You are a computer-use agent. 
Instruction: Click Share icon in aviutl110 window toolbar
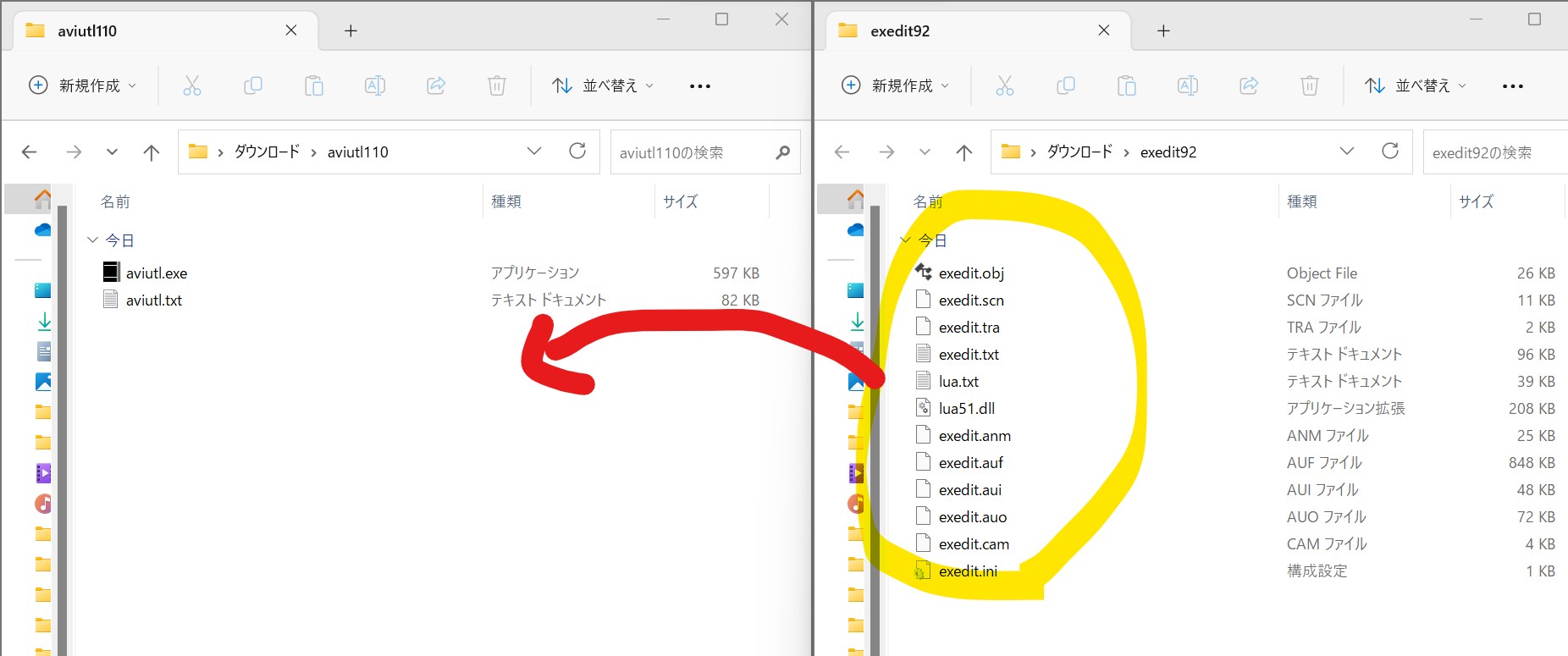click(436, 85)
